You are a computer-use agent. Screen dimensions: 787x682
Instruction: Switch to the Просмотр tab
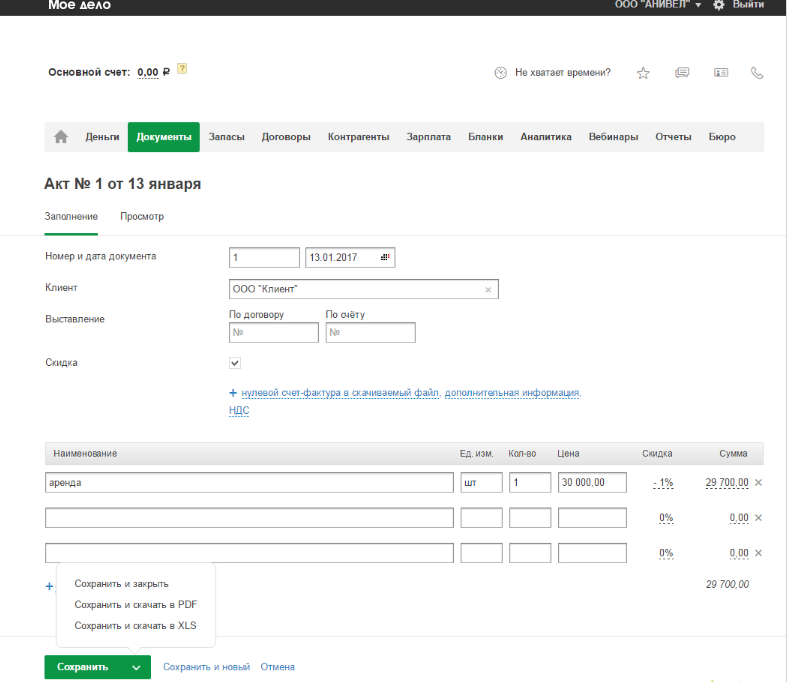tap(142, 216)
